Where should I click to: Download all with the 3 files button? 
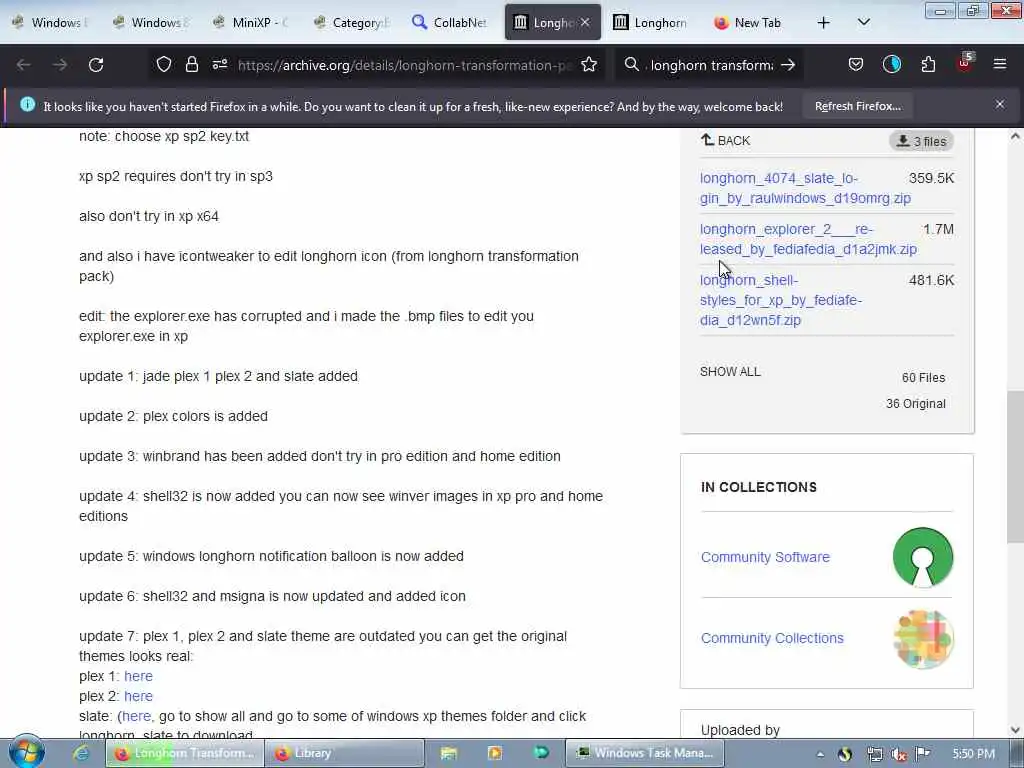tap(921, 141)
